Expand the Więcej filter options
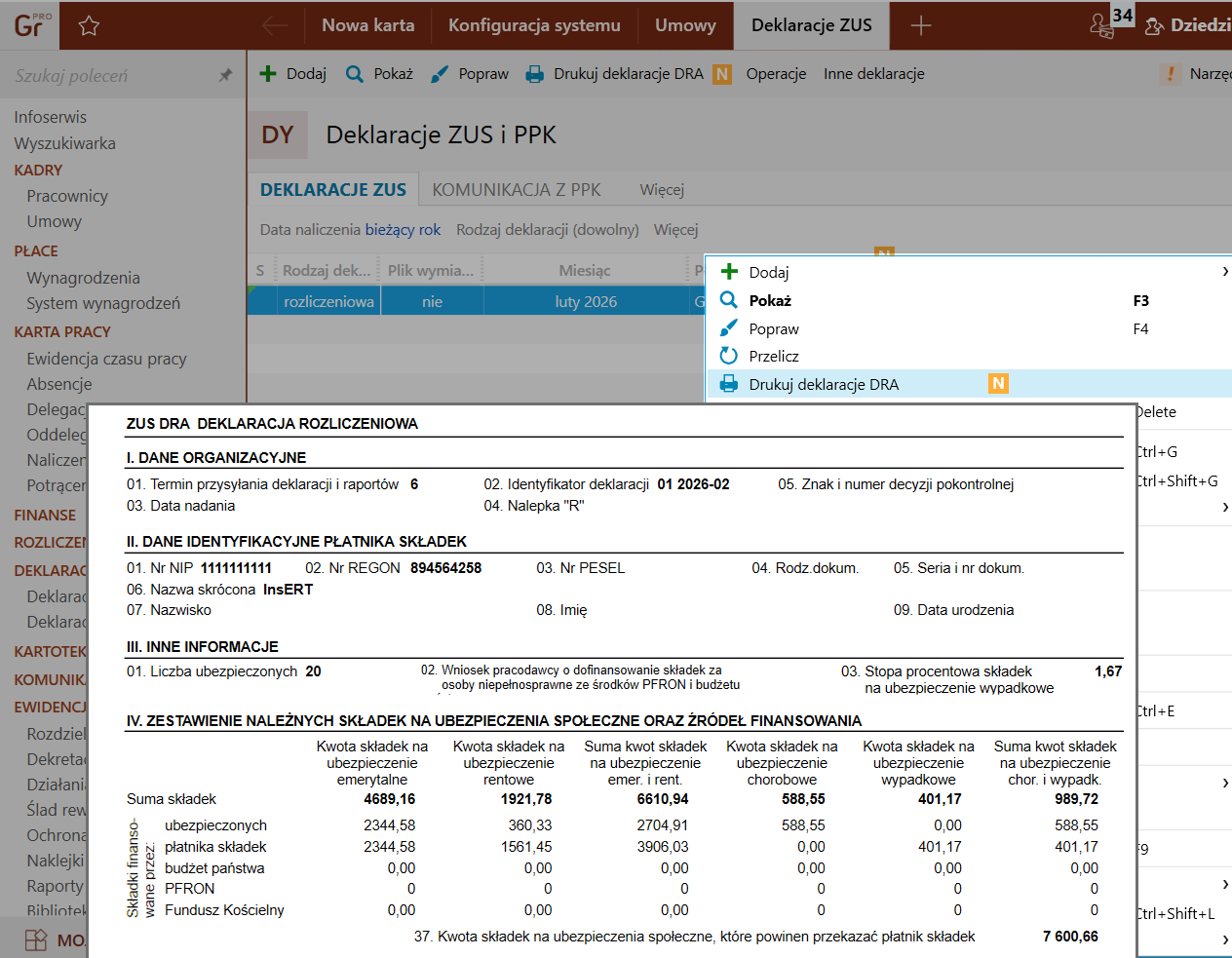The height and width of the screenshot is (958, 1232). click(x=675, y=230)
